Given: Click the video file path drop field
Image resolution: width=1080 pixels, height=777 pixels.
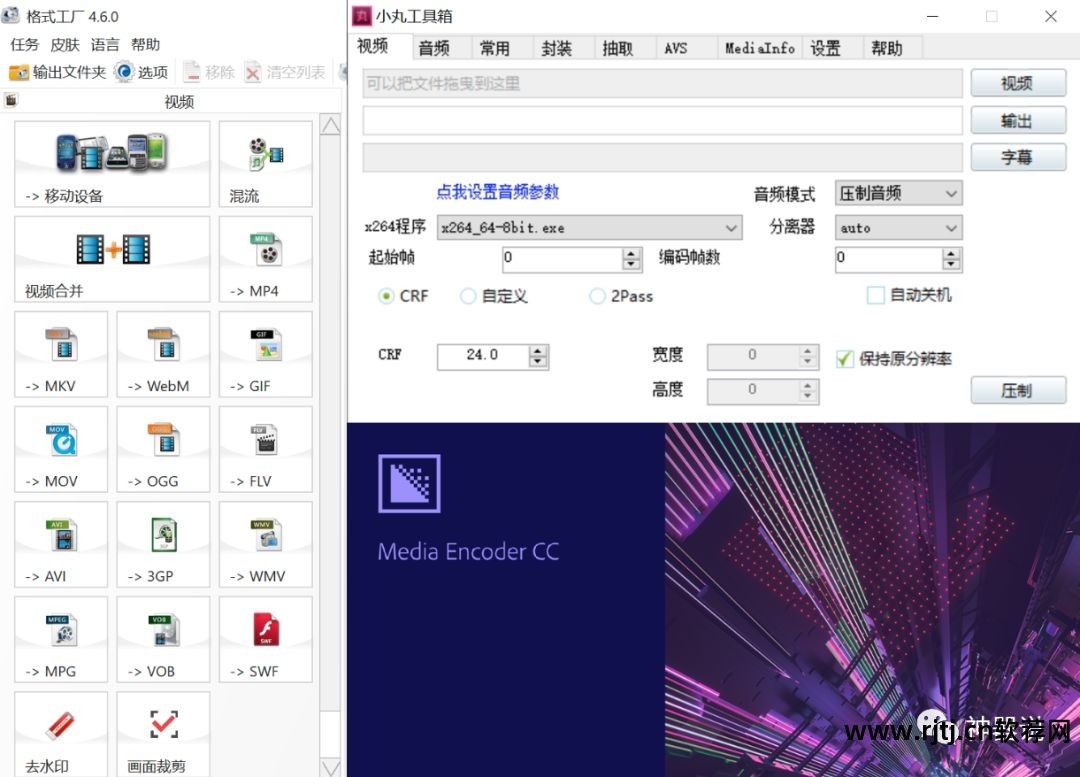Looking at the screenshot, I should [x=663, y=83].
